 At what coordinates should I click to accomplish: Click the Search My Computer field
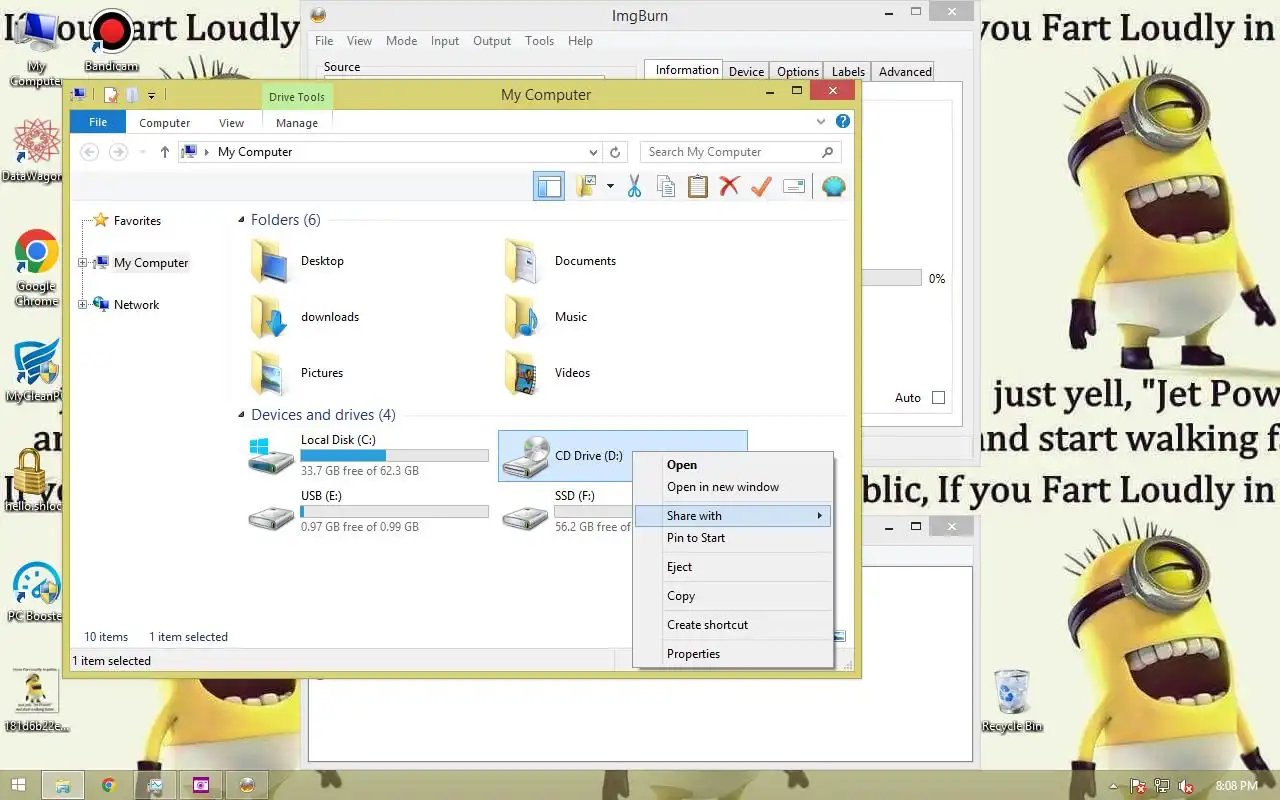pyautogui.click(x=740, y=152)
